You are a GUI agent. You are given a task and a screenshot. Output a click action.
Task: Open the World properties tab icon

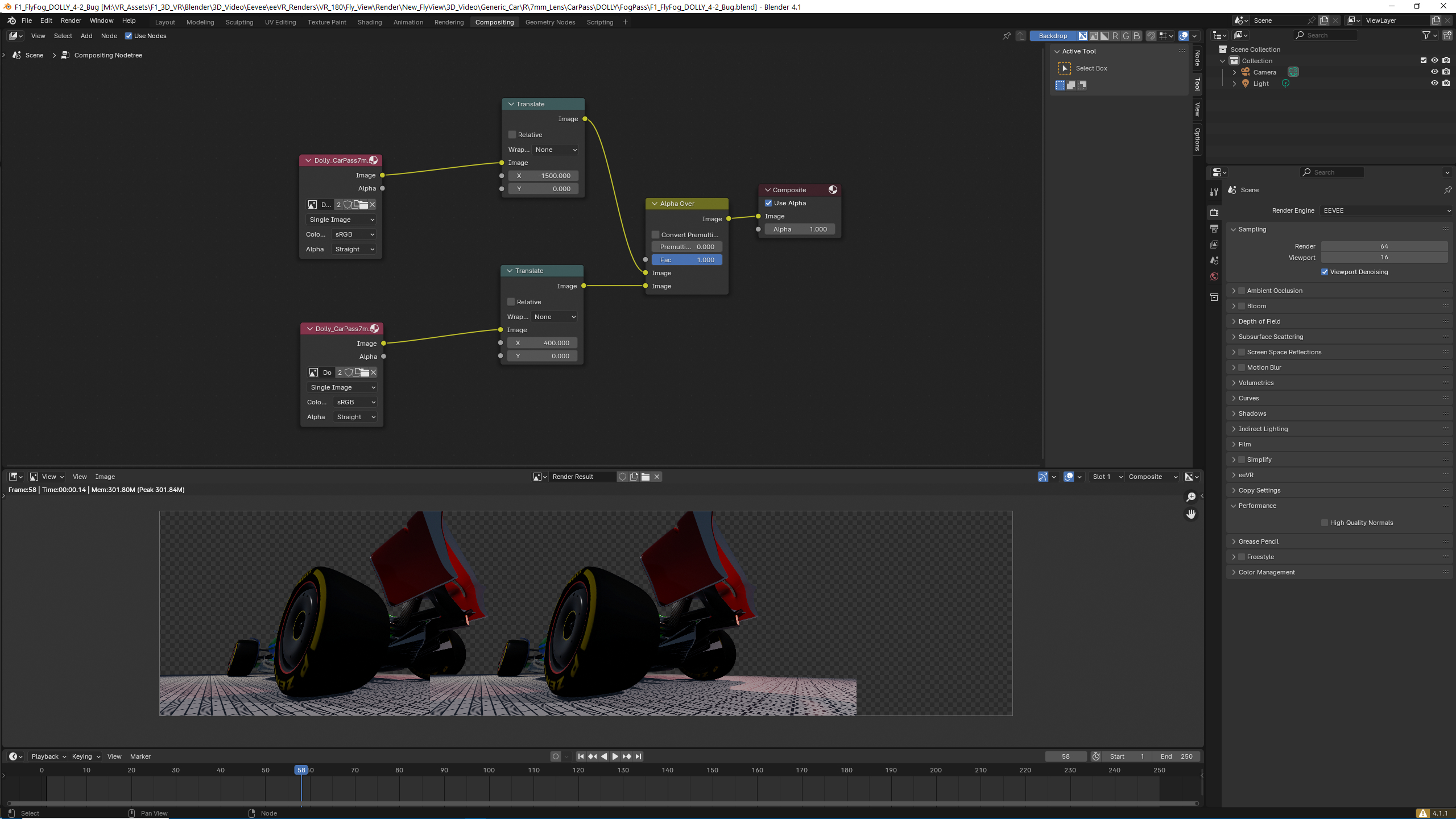click(x=1214, y=276)
